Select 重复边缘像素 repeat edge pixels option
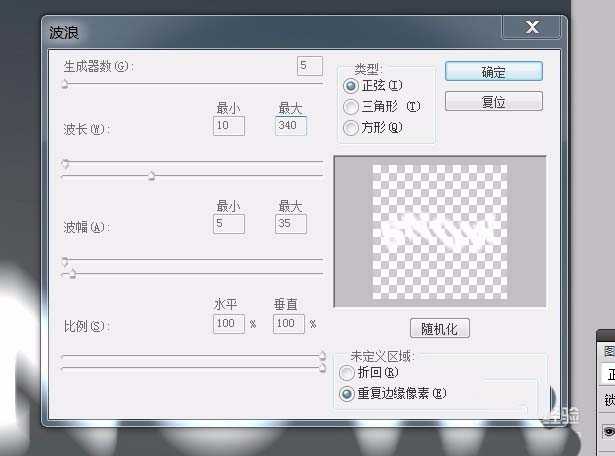 tap(347, 393)
